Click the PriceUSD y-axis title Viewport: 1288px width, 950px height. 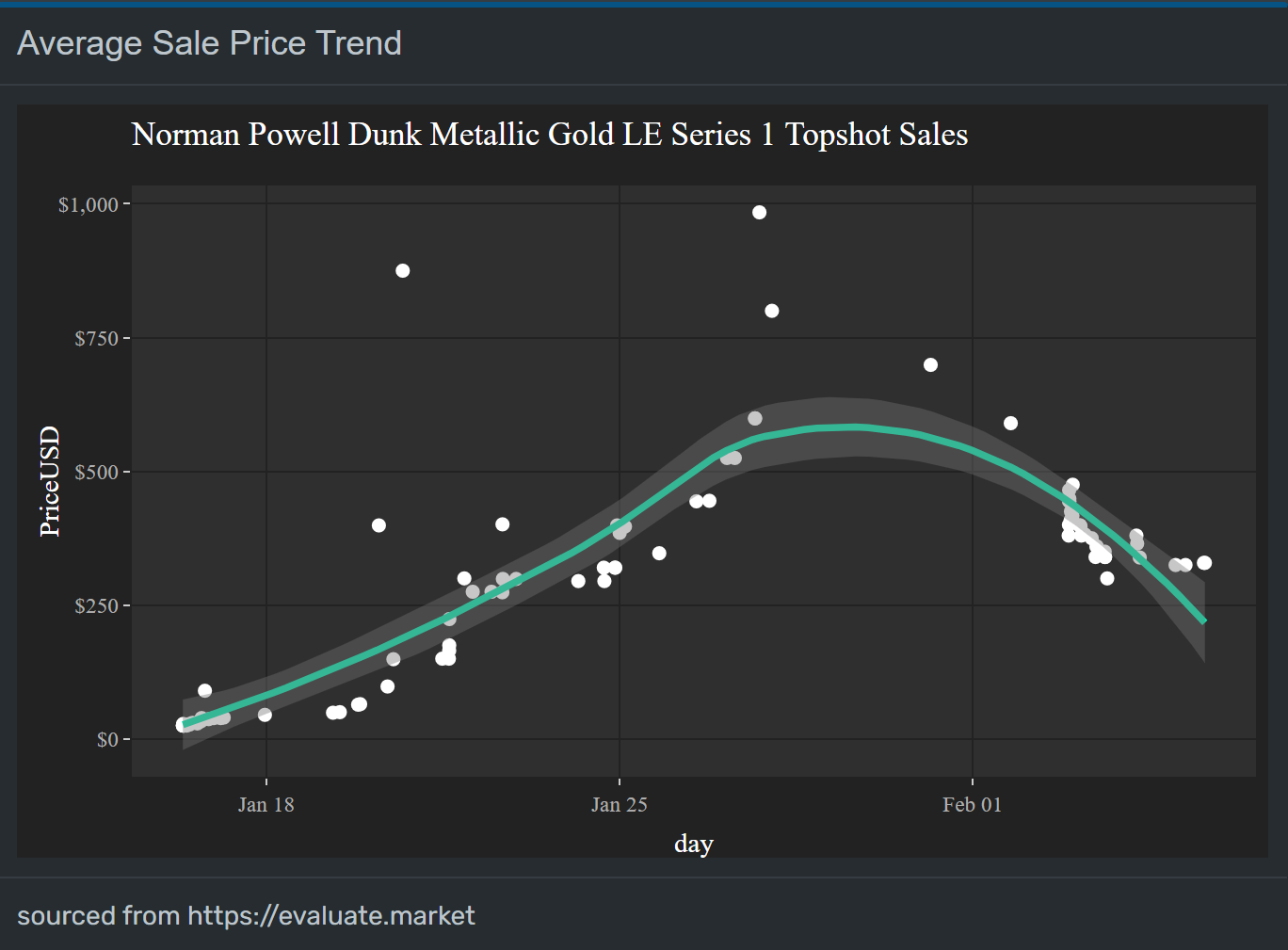click(x=49, y=481)
